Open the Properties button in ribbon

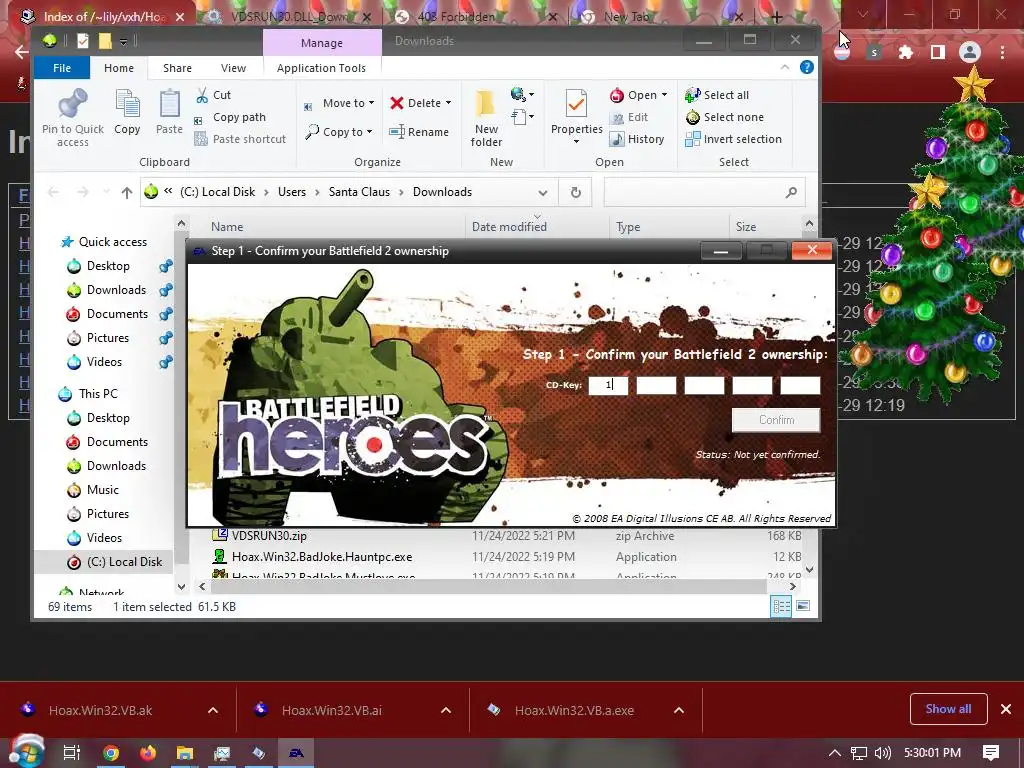click(576, 118)
